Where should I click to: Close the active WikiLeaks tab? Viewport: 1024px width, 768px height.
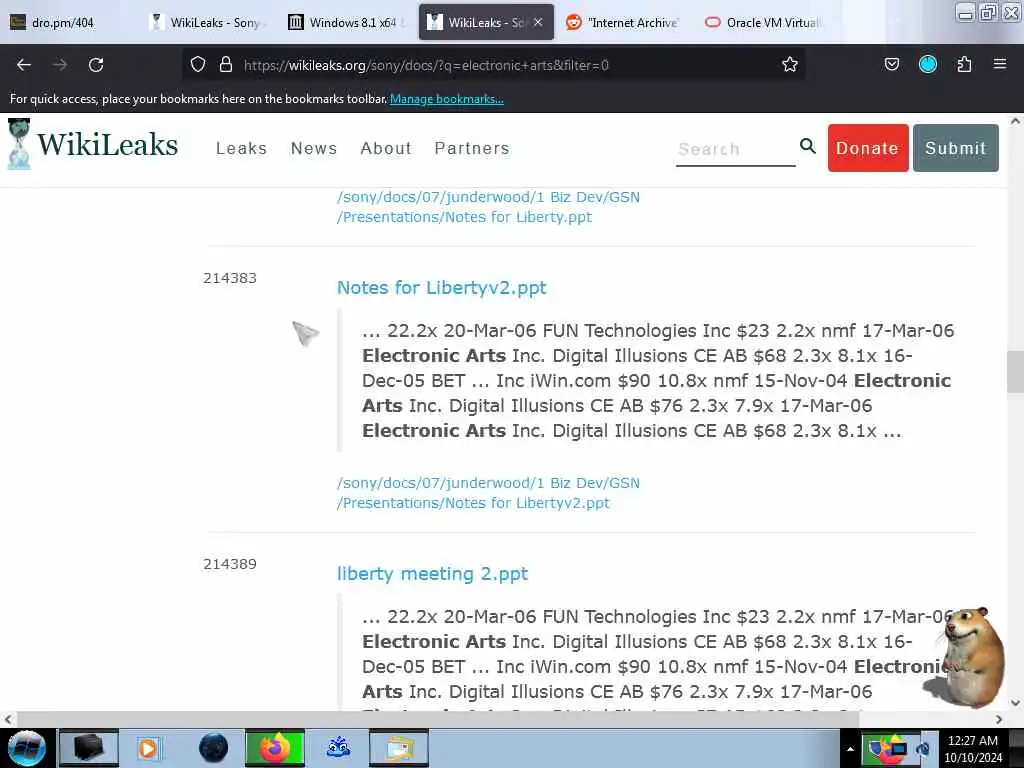tap(537, 22)
